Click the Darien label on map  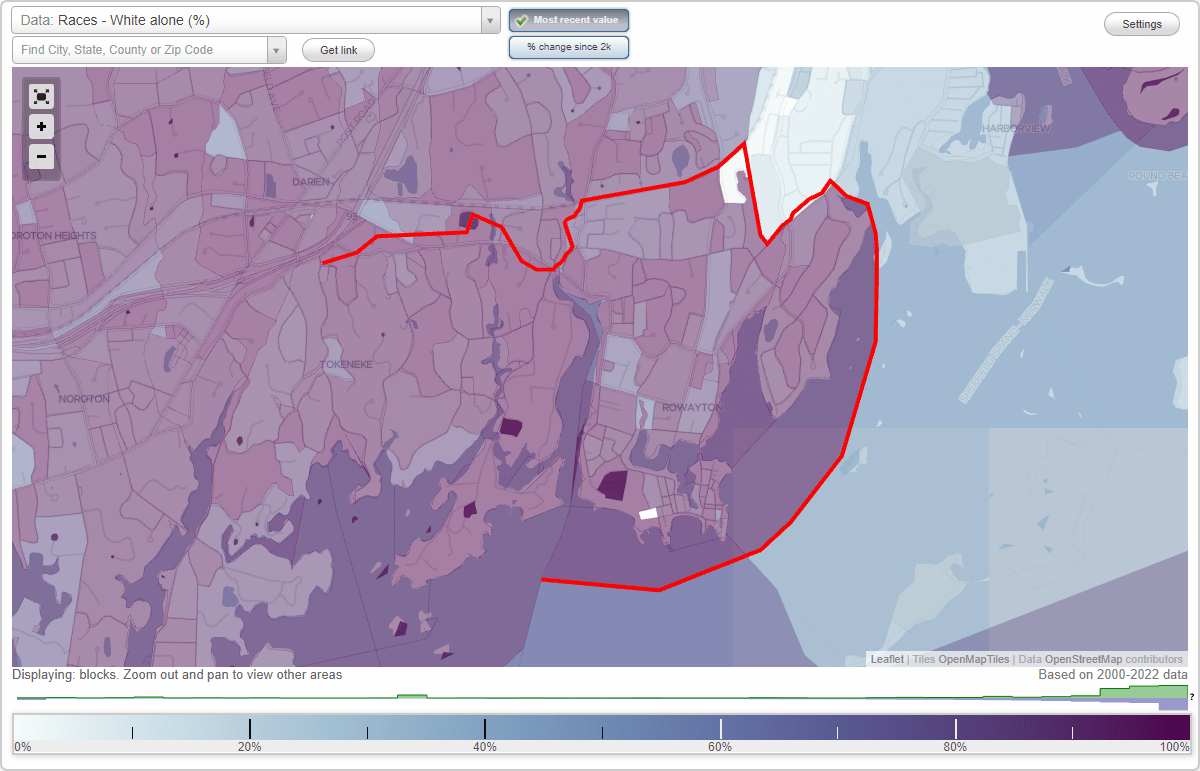pos(310,182)
